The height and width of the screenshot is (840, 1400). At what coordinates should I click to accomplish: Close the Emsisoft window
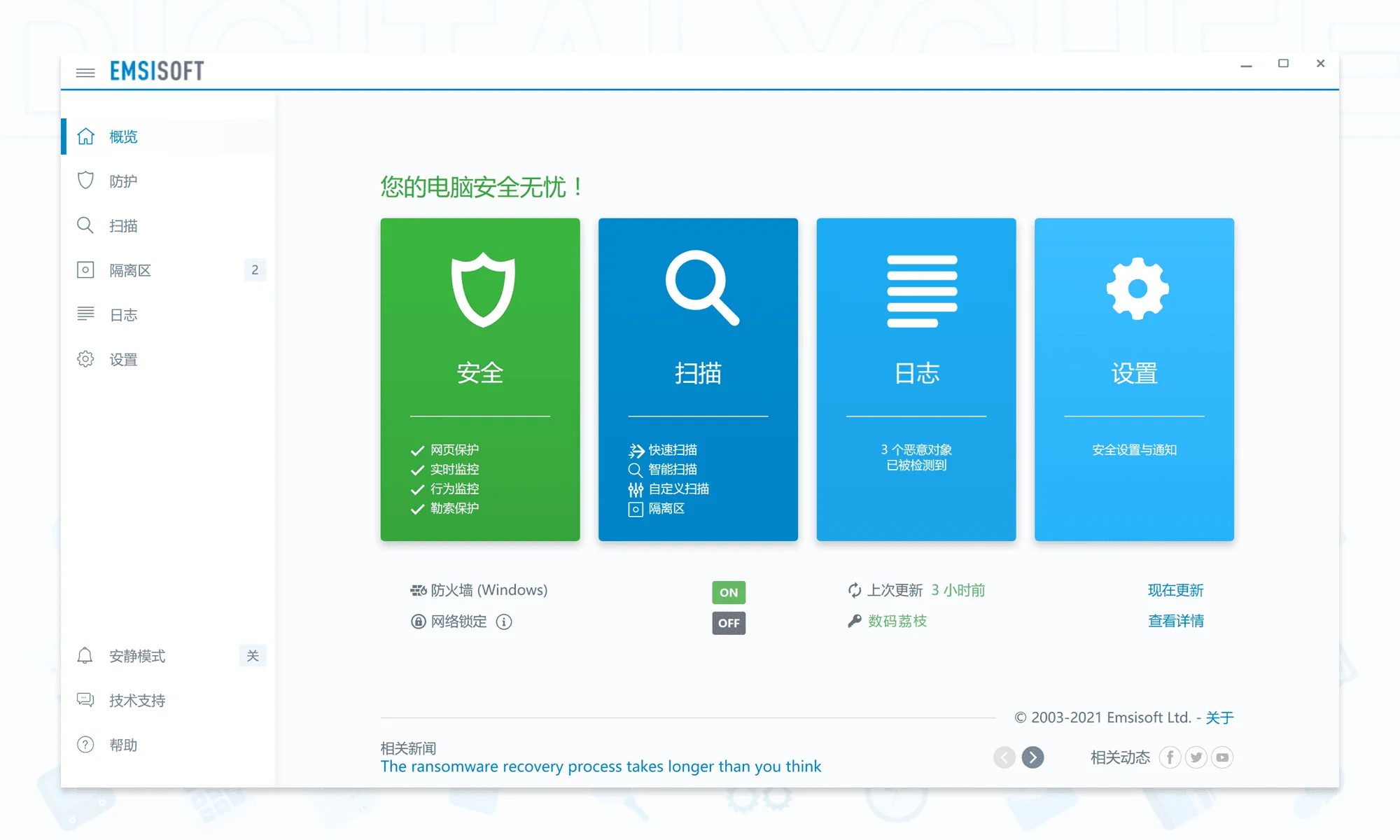pos(1320,64)
